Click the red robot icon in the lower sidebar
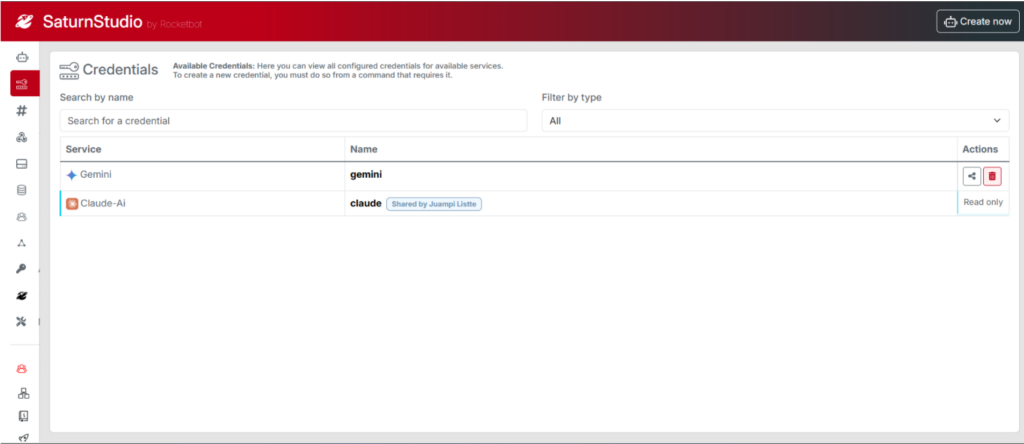The height and width of the screenshot is (444, 1024). 22,368
